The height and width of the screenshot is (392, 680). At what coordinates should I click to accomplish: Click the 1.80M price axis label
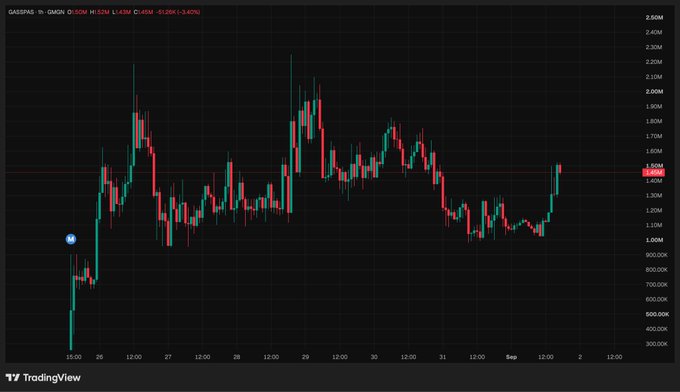[x=654, y=121]
